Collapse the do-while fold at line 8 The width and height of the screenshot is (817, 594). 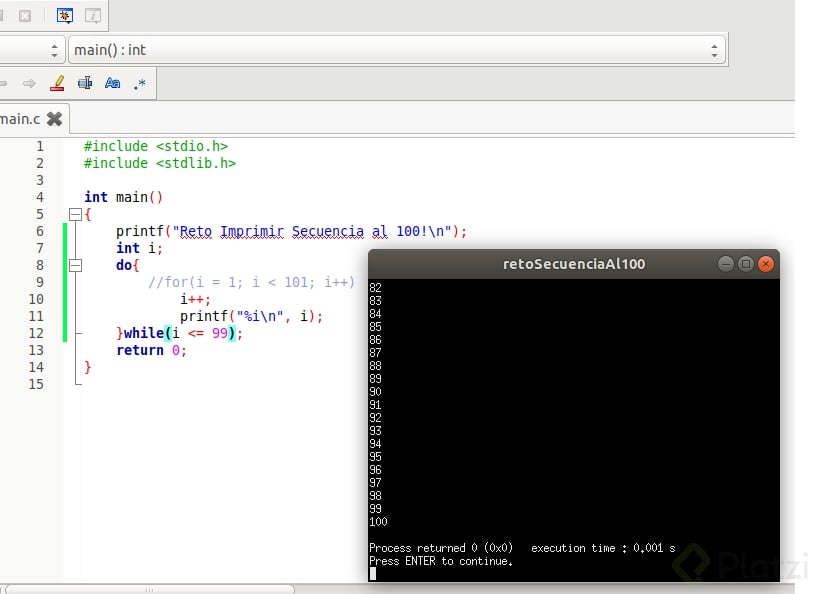point(74,265)
